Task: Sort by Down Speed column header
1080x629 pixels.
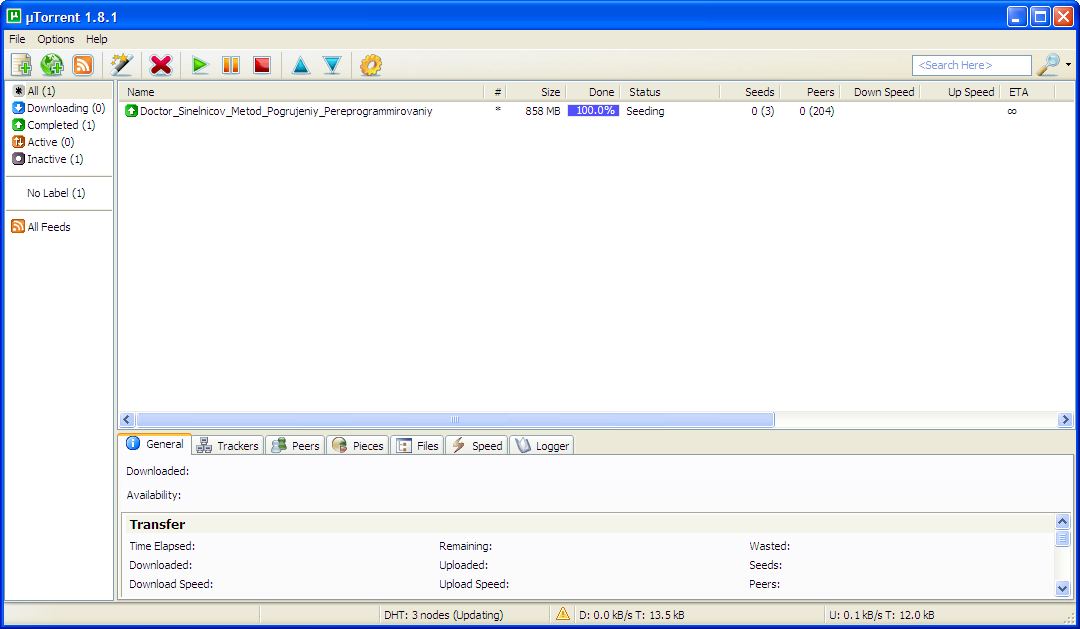Action: pyautogui.click(x=879, y=92)
